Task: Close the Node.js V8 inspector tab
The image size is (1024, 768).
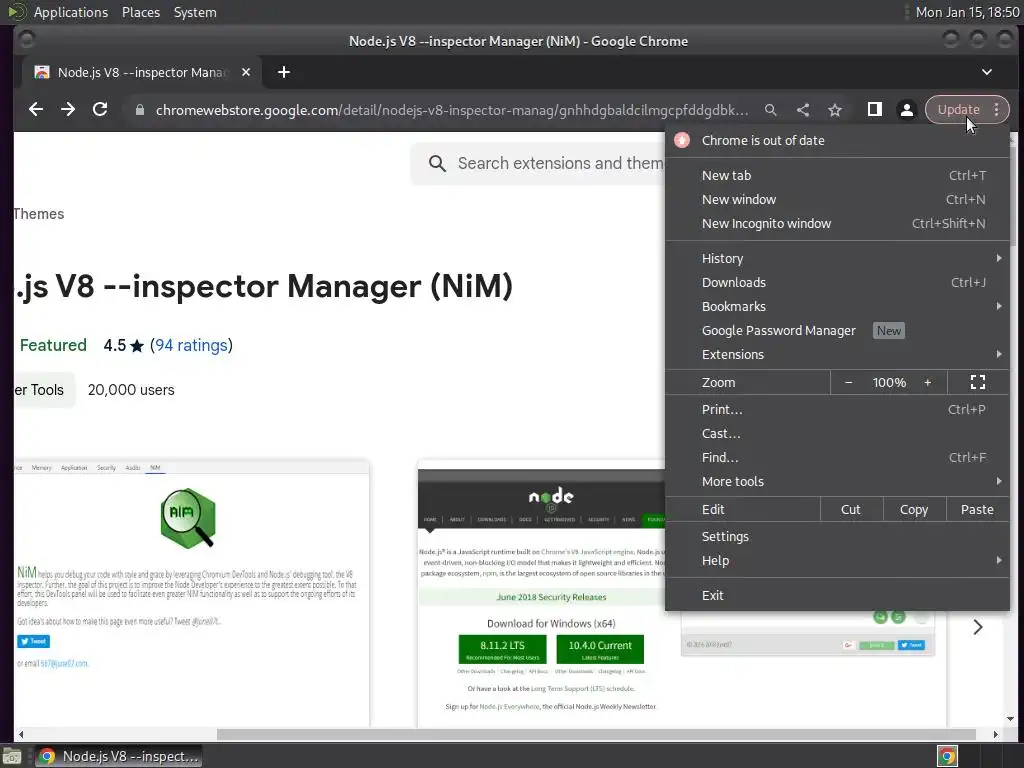Action: click(x=246, y=72)
